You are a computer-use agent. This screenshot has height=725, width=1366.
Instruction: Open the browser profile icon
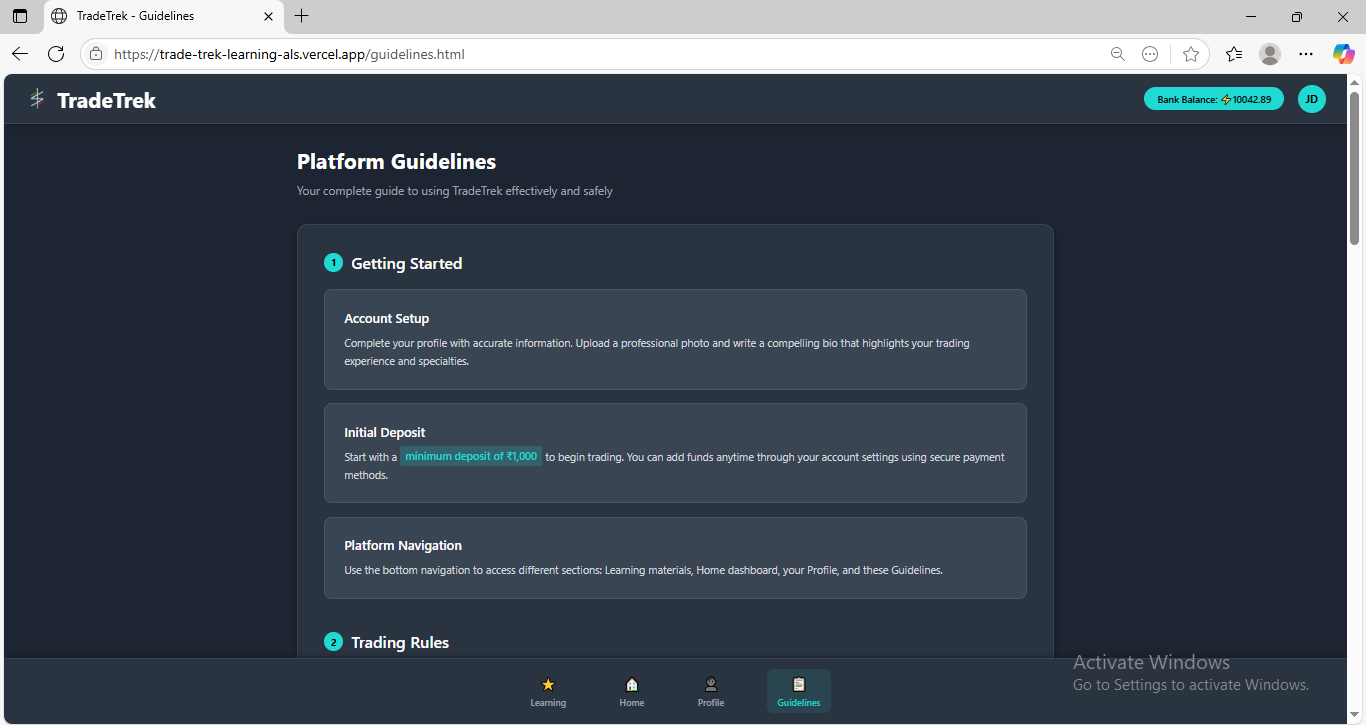(x=1270, y=54)
